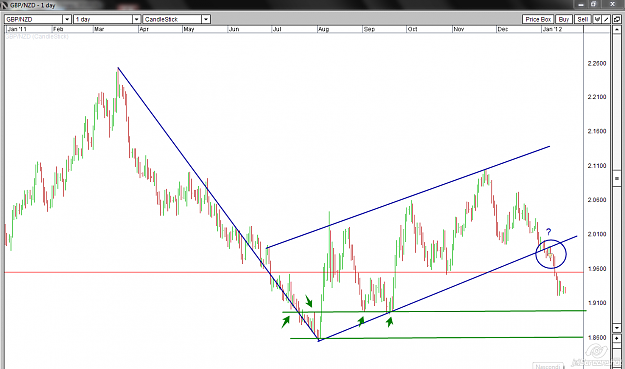Click the Sell button
This screenshot has height=369, width=625.
[x=582, y=19]
